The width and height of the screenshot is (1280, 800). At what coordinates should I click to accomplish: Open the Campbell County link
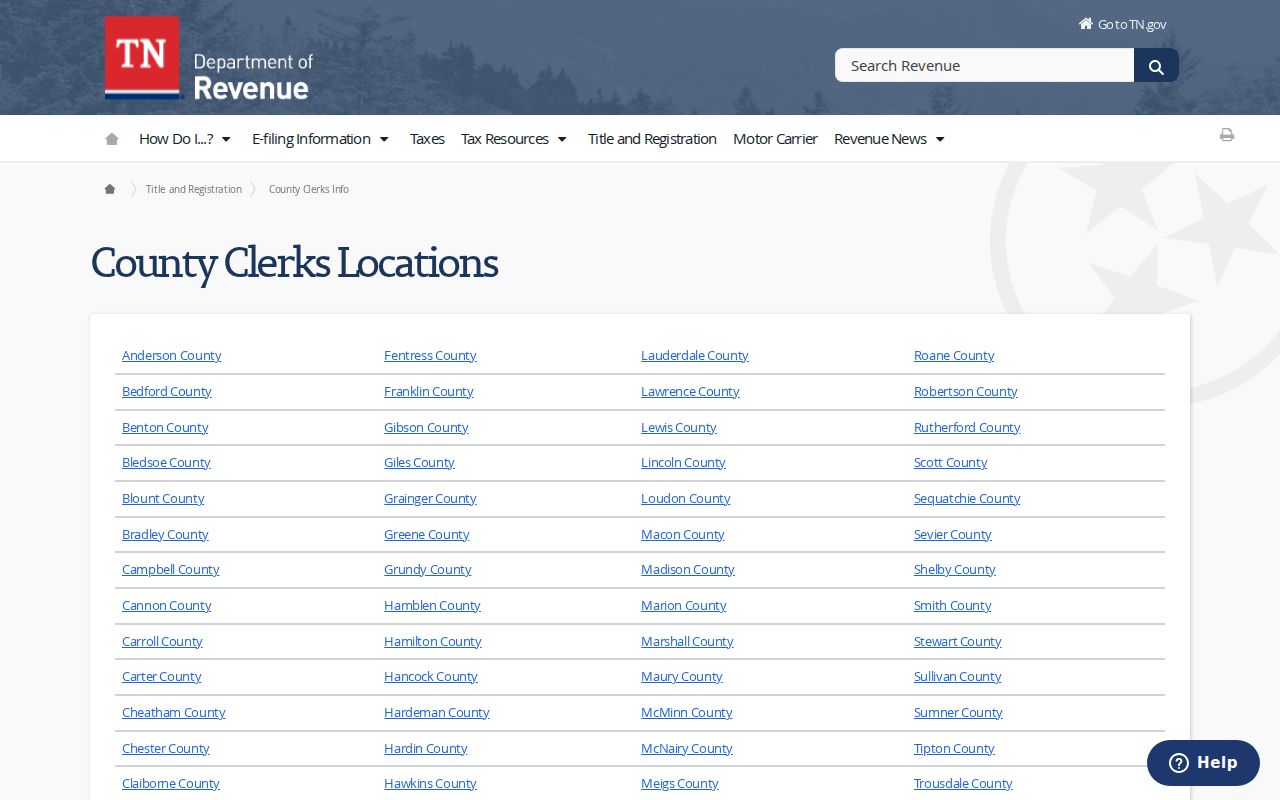click(171, 570)
